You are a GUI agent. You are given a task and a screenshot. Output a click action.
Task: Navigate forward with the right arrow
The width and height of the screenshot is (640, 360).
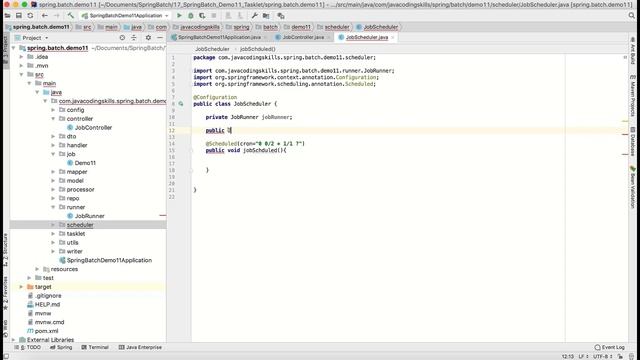coord(56,16)
